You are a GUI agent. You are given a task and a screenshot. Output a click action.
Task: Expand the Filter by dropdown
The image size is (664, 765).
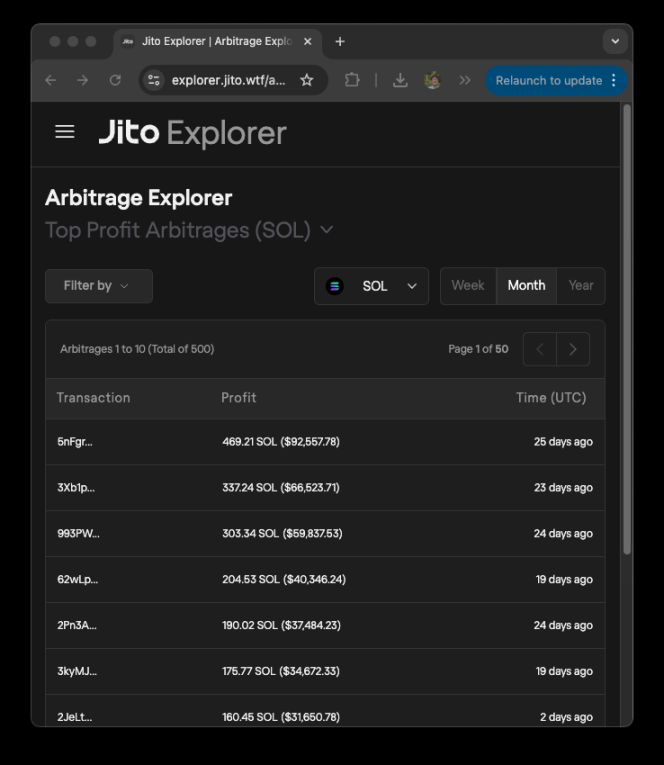[98, 286]
